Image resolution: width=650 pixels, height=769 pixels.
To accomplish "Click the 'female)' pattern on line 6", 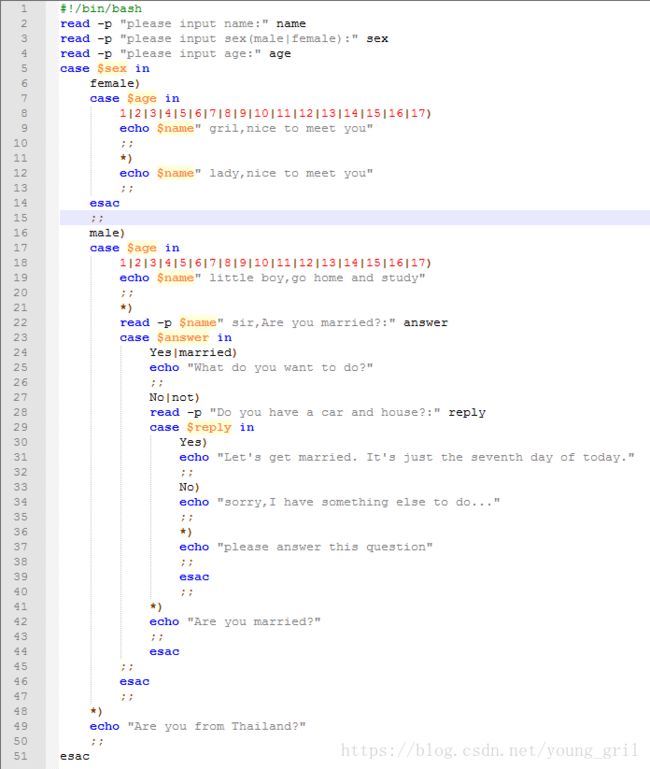I will pyautogui.click(x=114, y=83).
